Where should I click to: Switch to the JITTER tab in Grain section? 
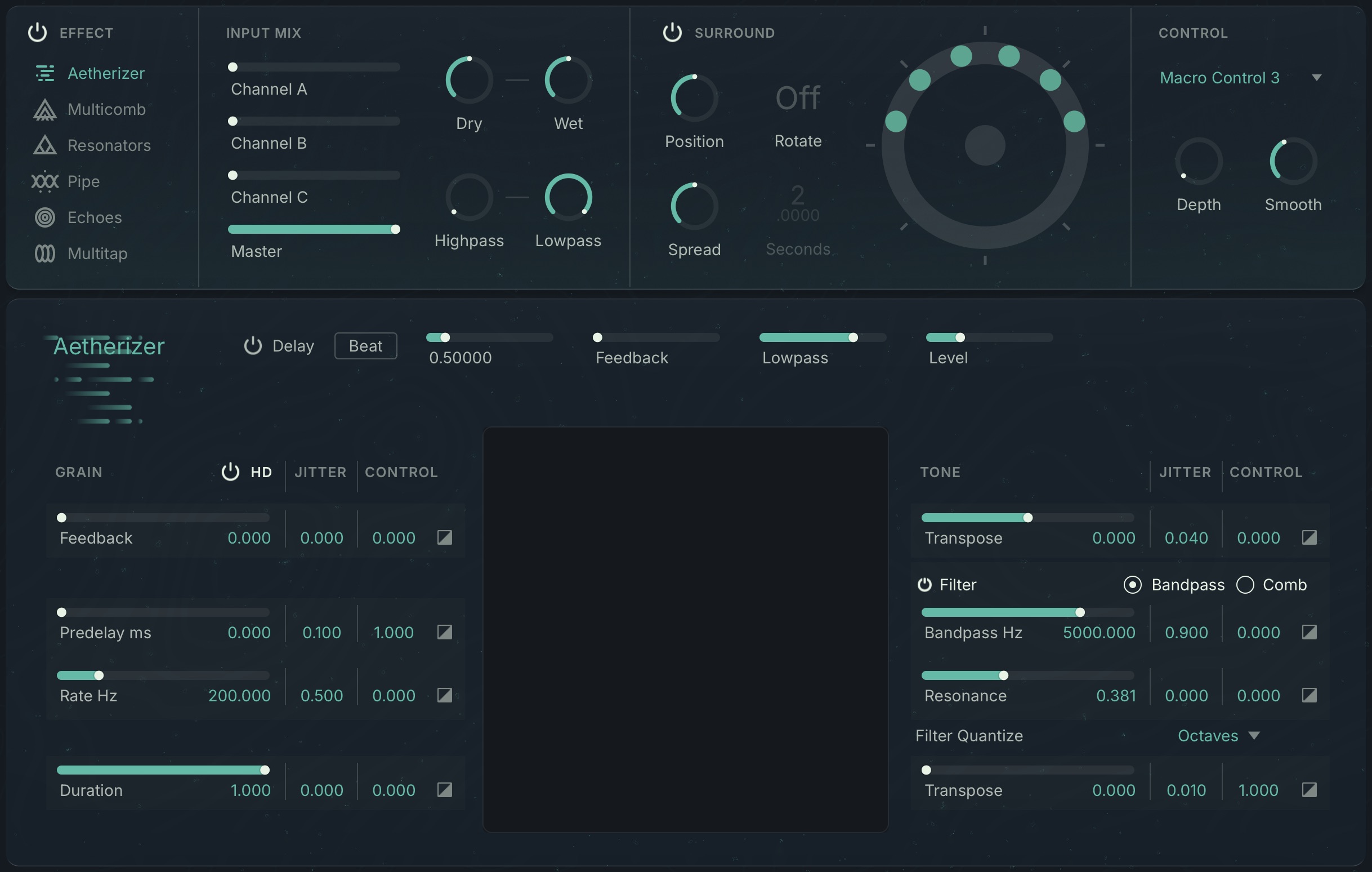tap(320, 472)
